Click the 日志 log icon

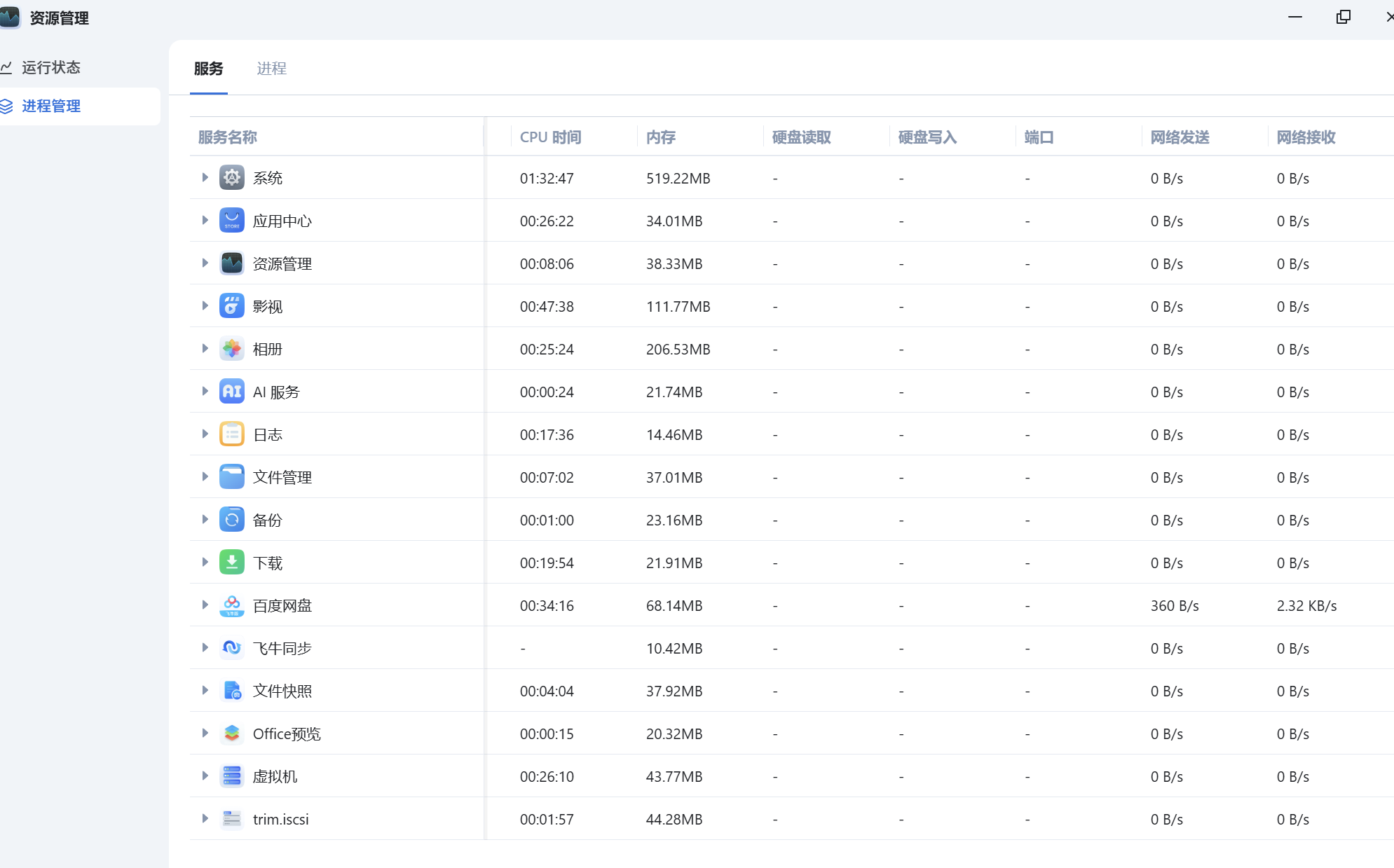click(231, 434)
